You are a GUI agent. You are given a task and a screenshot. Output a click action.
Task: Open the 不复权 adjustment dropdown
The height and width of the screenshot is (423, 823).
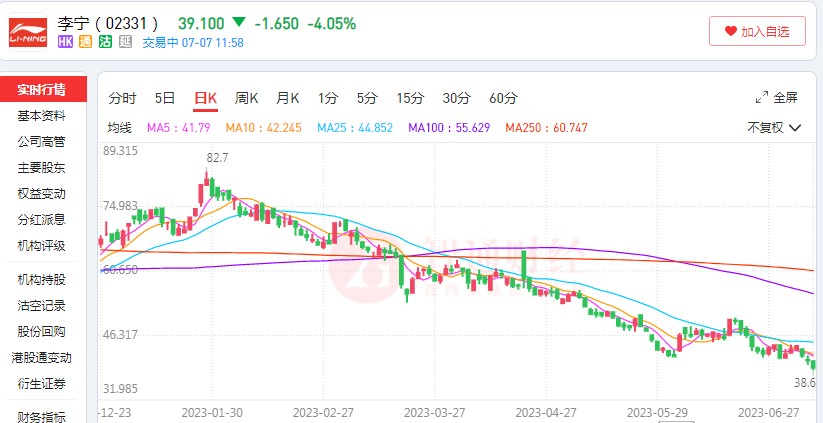click(774, 128)
